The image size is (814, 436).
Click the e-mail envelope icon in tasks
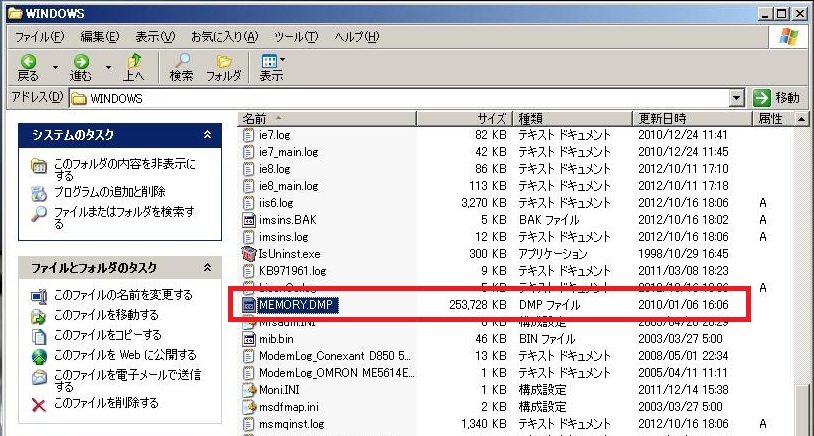[x=39, y=377]
